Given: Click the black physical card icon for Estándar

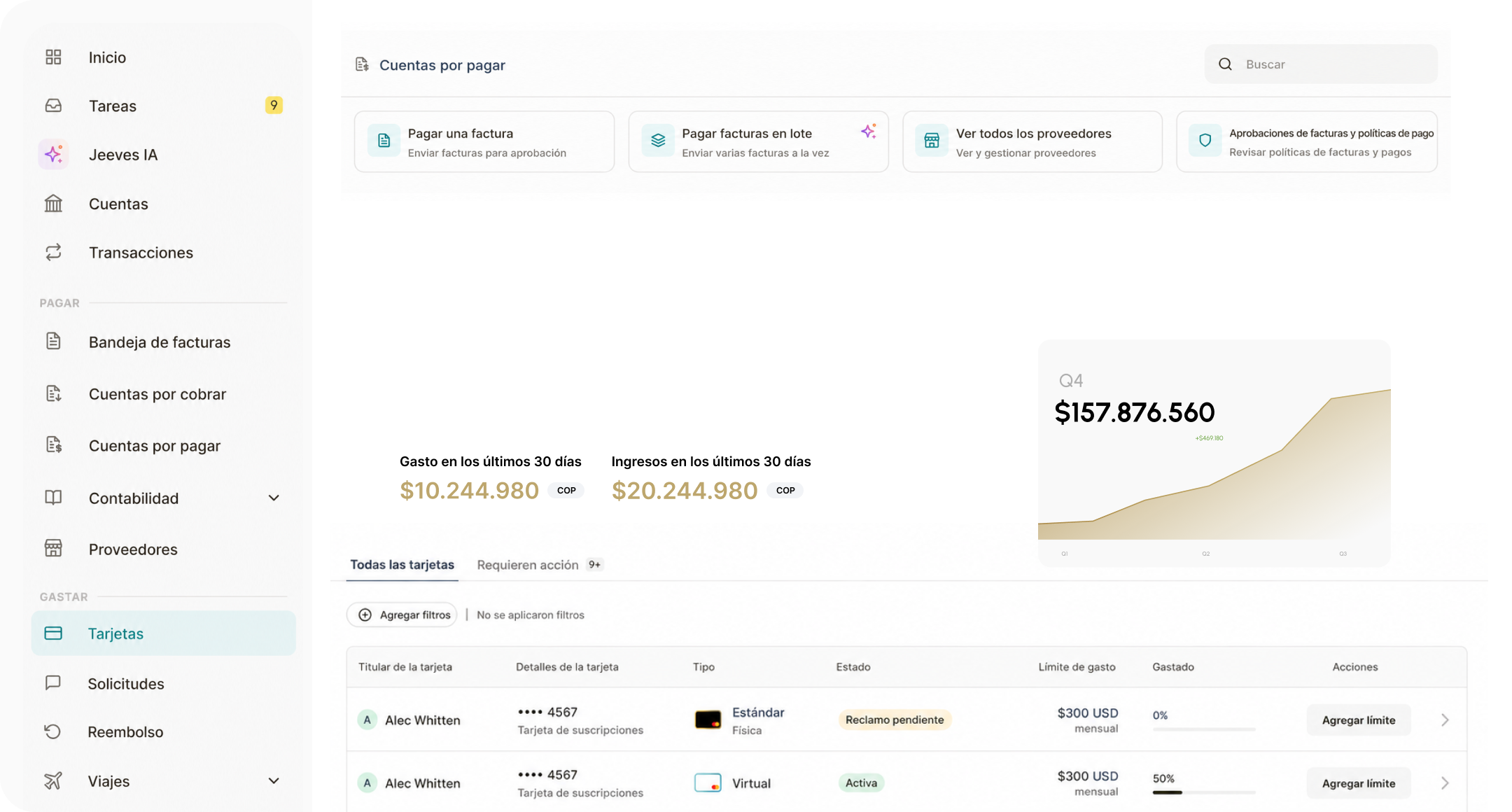Looking at the screenshot, I should pyautogui.click(x=708, y=720).
